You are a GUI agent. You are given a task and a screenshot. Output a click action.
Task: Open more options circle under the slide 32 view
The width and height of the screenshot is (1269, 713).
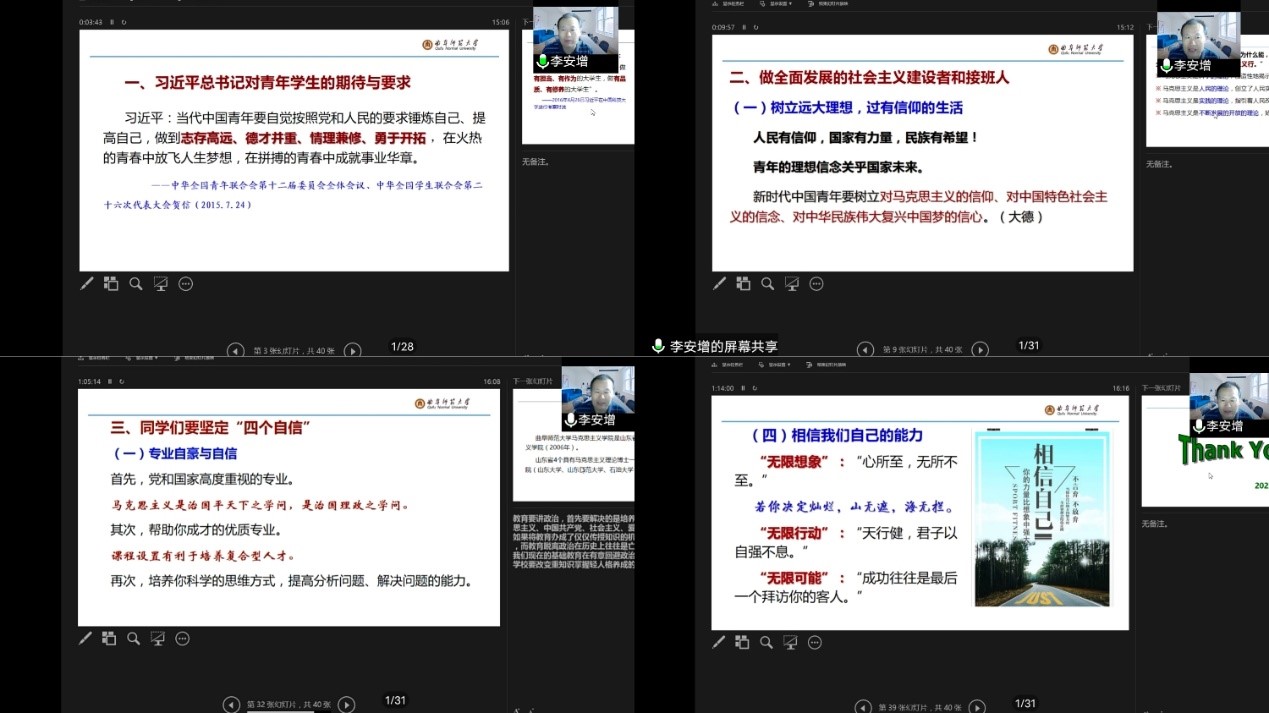pyautogui.click(x=182, y=639)
